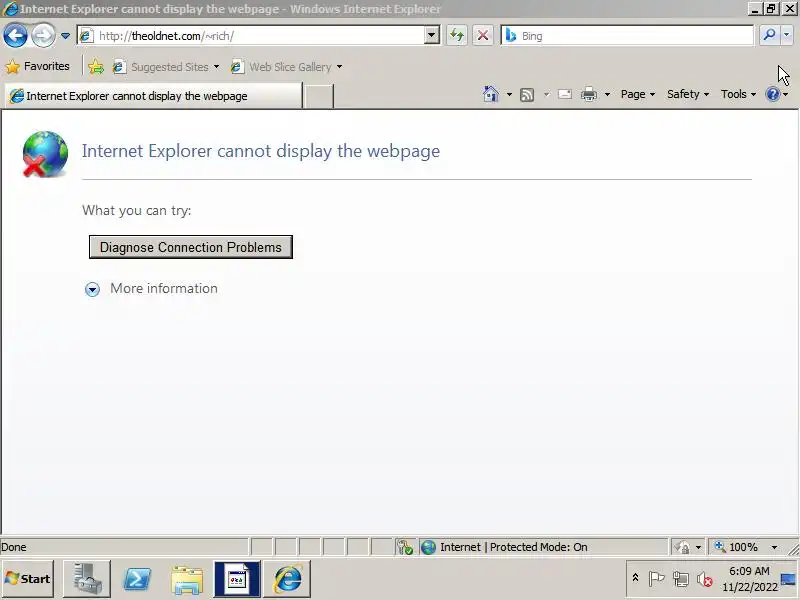The width and height of the screenshot is (800, 600).
Task: Open the Favorites center
Action: pyautogui.click(x=37, y=66)
